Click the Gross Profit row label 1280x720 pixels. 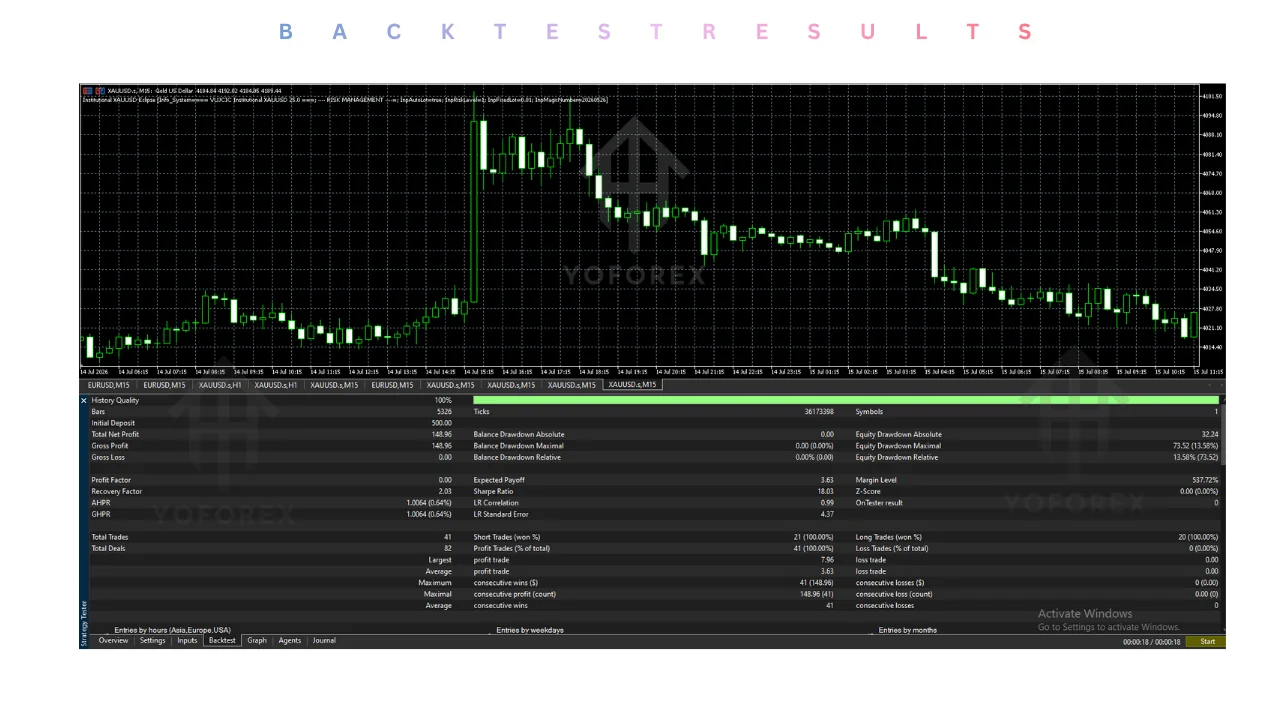pyautogui.click(x=108, y=446)
